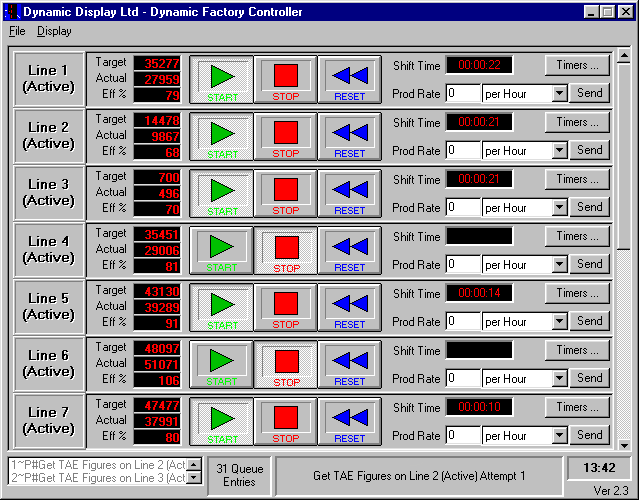Open Timers for Line 6
This screenshot has width=639, height=500.
coord(577,350)
